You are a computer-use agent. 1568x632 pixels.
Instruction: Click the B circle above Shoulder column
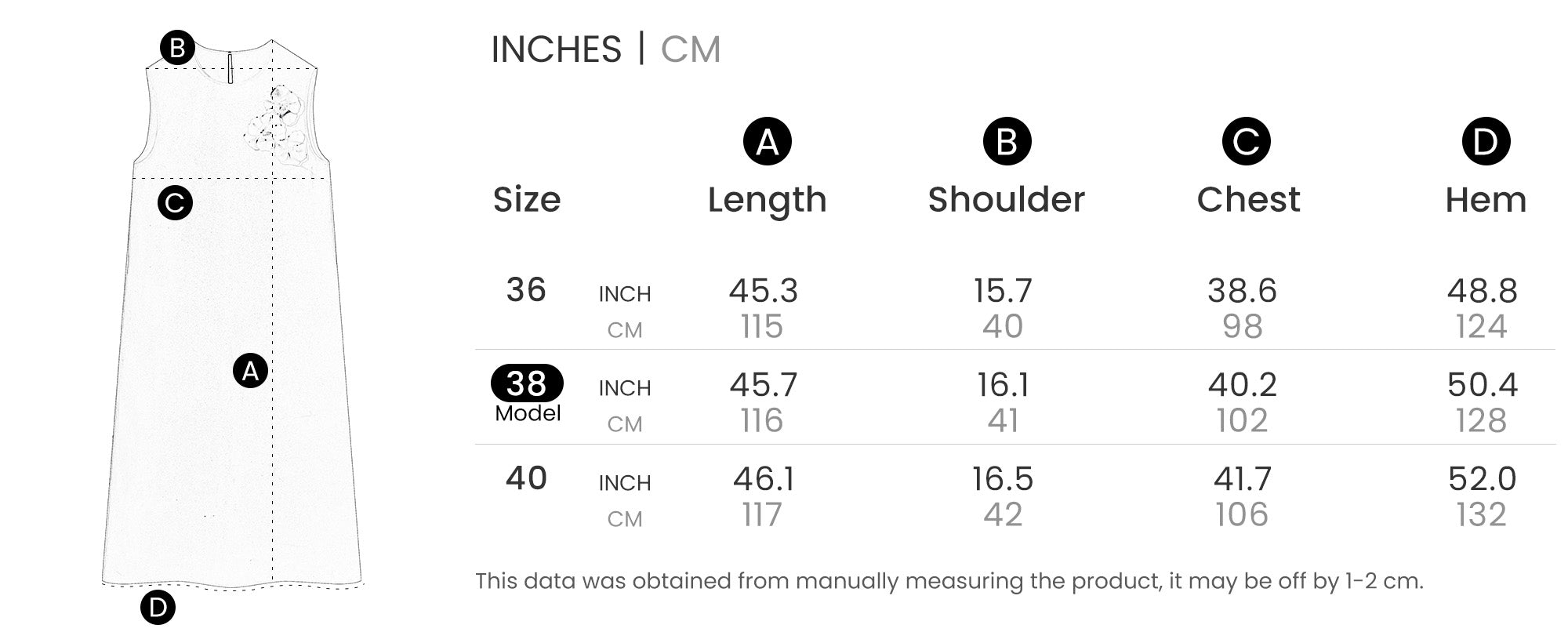(1007, 141)
